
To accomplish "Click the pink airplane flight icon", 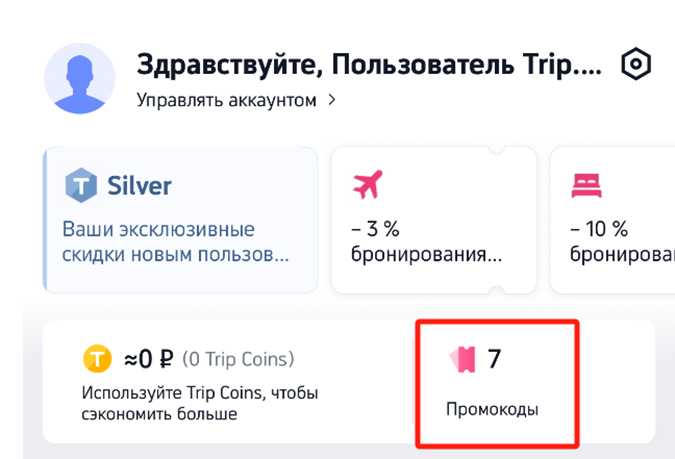I will tap(368, 184).
